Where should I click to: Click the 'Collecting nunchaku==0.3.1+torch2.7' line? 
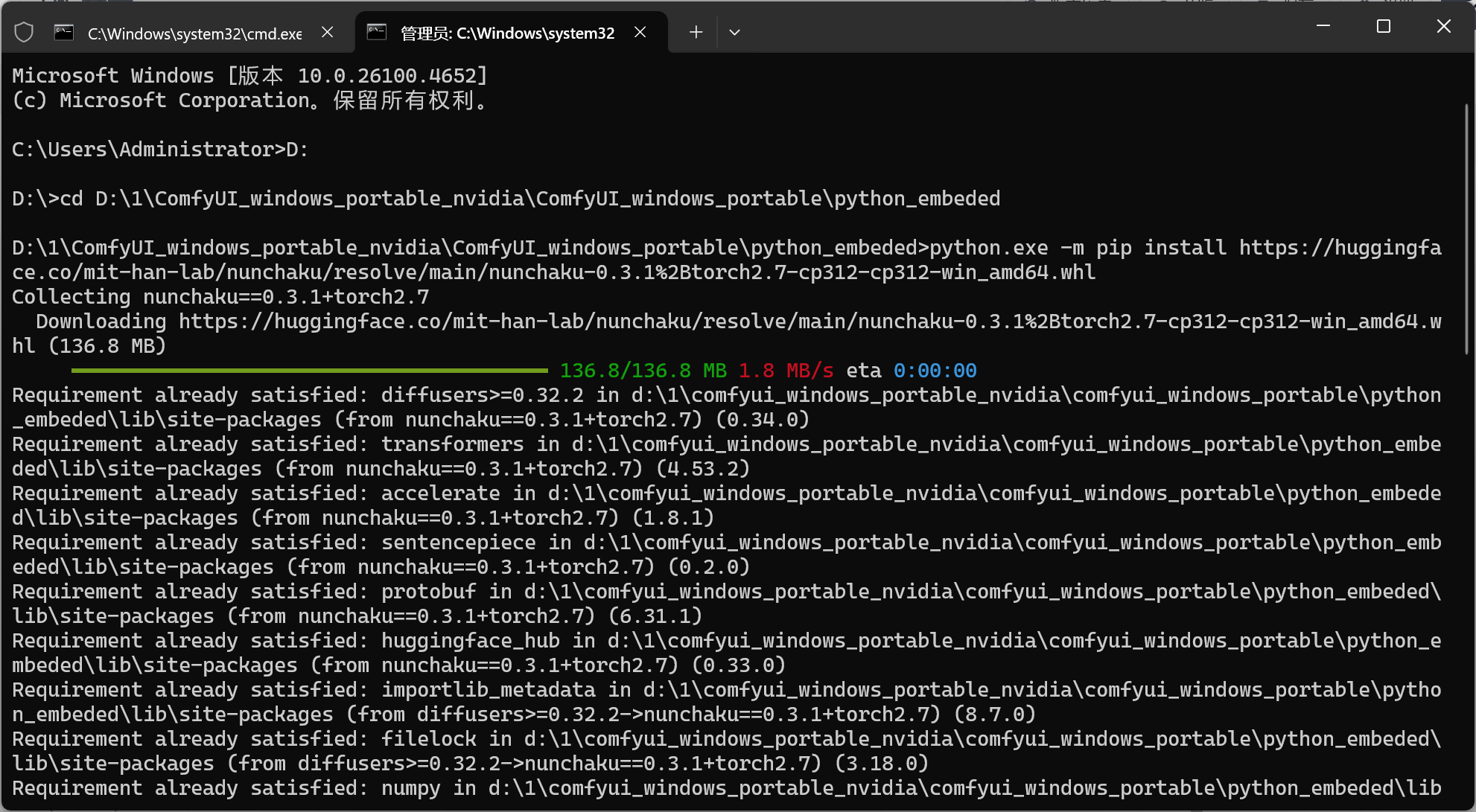[x=220, y=297]
